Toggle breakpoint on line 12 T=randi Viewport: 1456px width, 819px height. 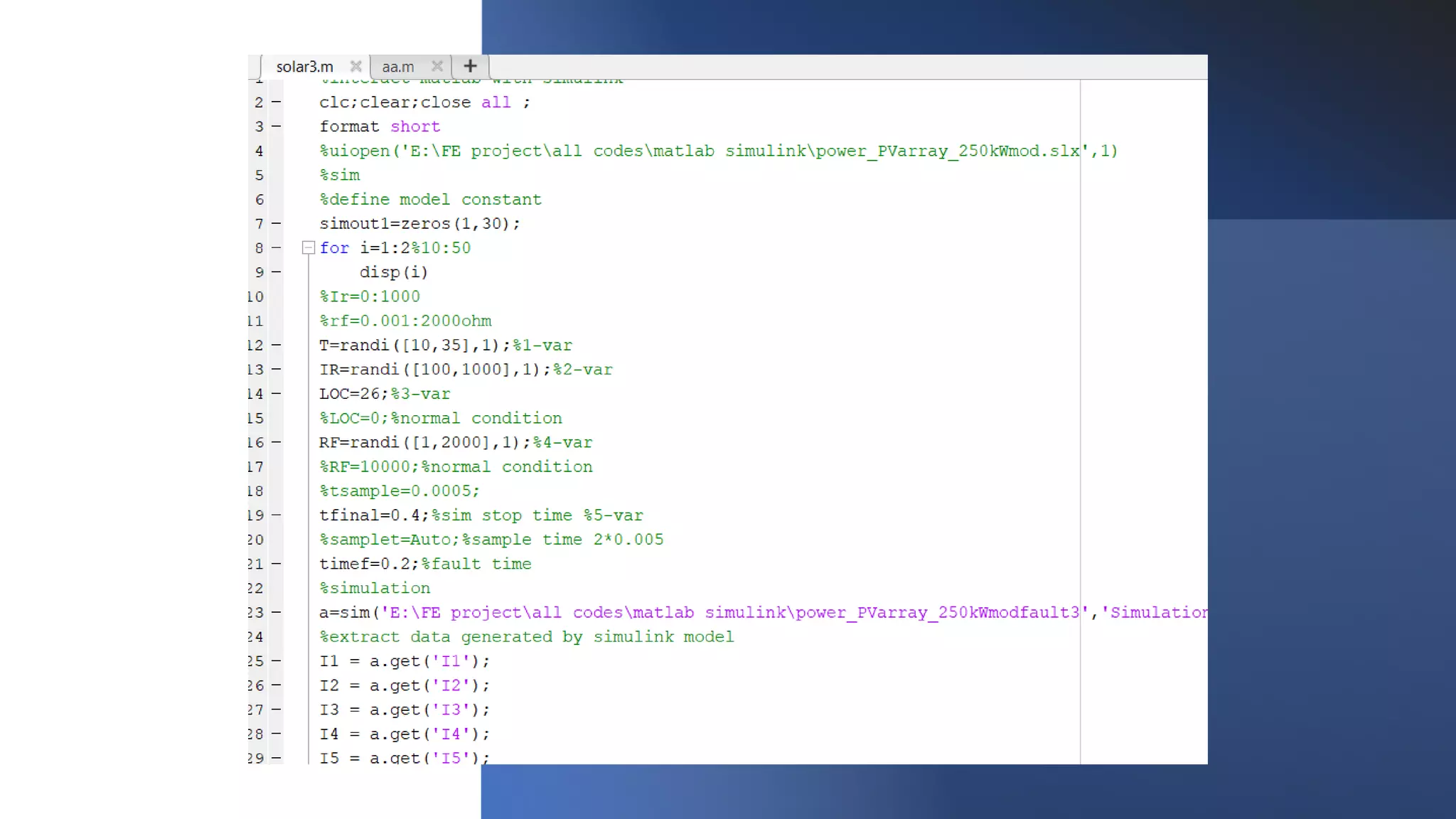pyautogui.click(x=277, y=346)
